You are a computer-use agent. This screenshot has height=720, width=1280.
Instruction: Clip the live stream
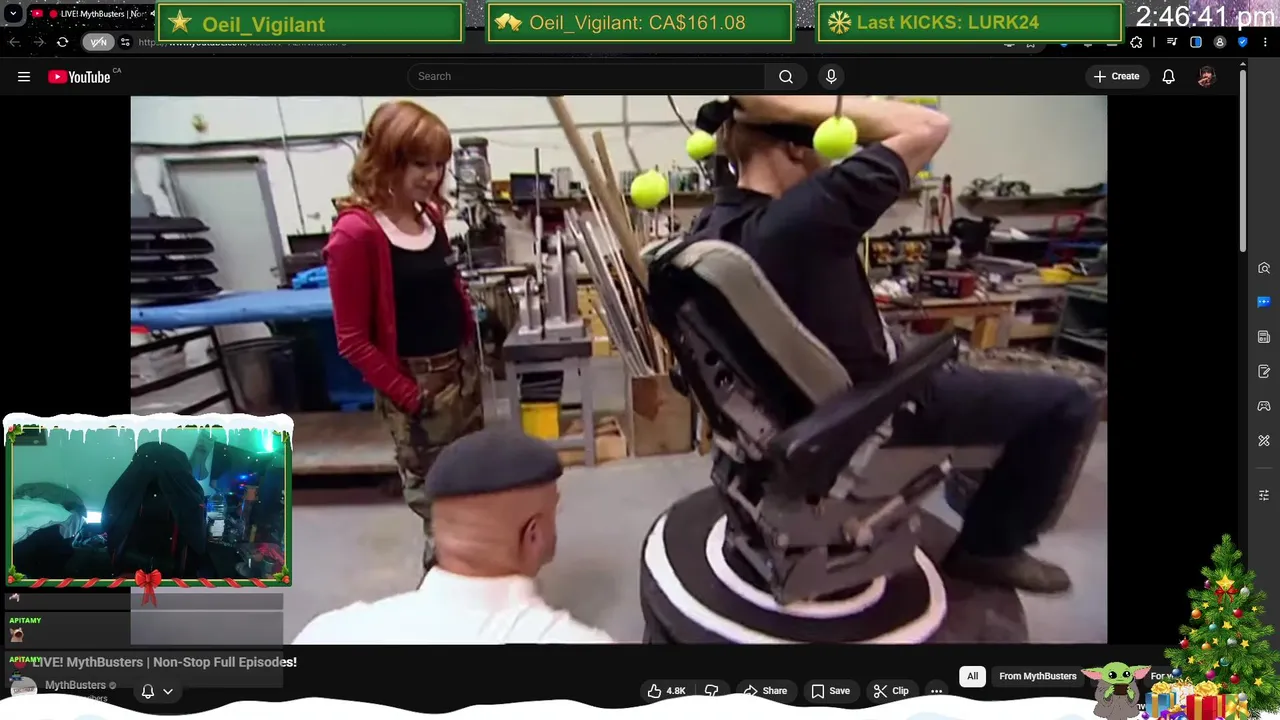891,691
